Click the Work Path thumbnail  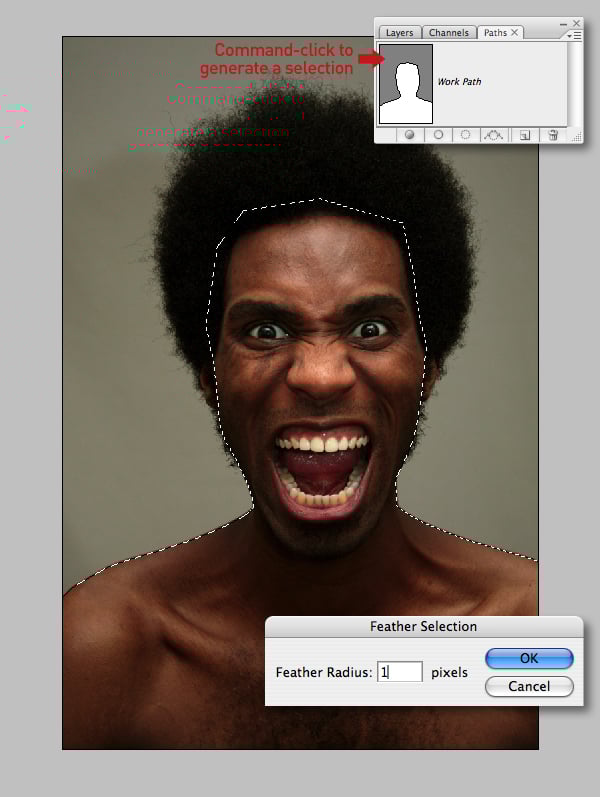click(x=406, y=84)
